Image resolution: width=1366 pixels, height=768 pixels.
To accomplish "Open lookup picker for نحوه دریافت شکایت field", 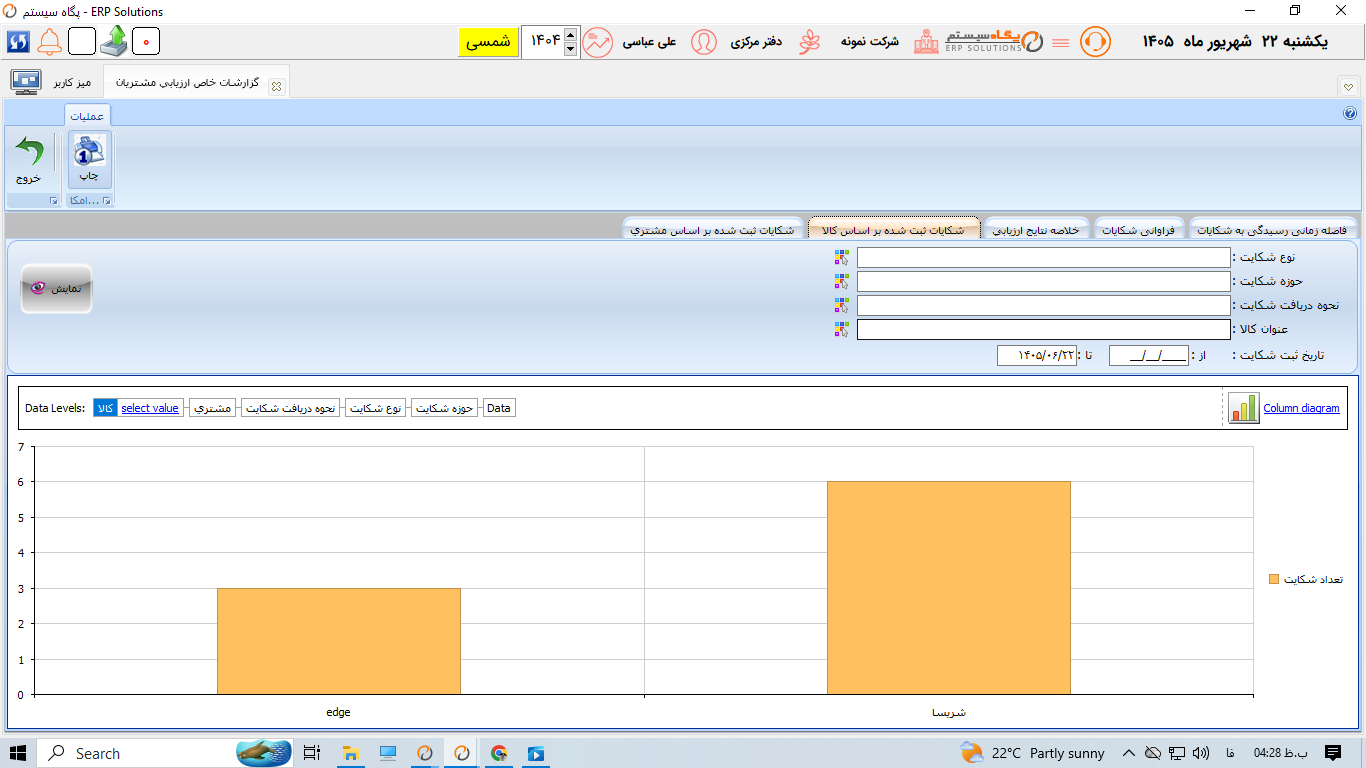I will (841, 306).
